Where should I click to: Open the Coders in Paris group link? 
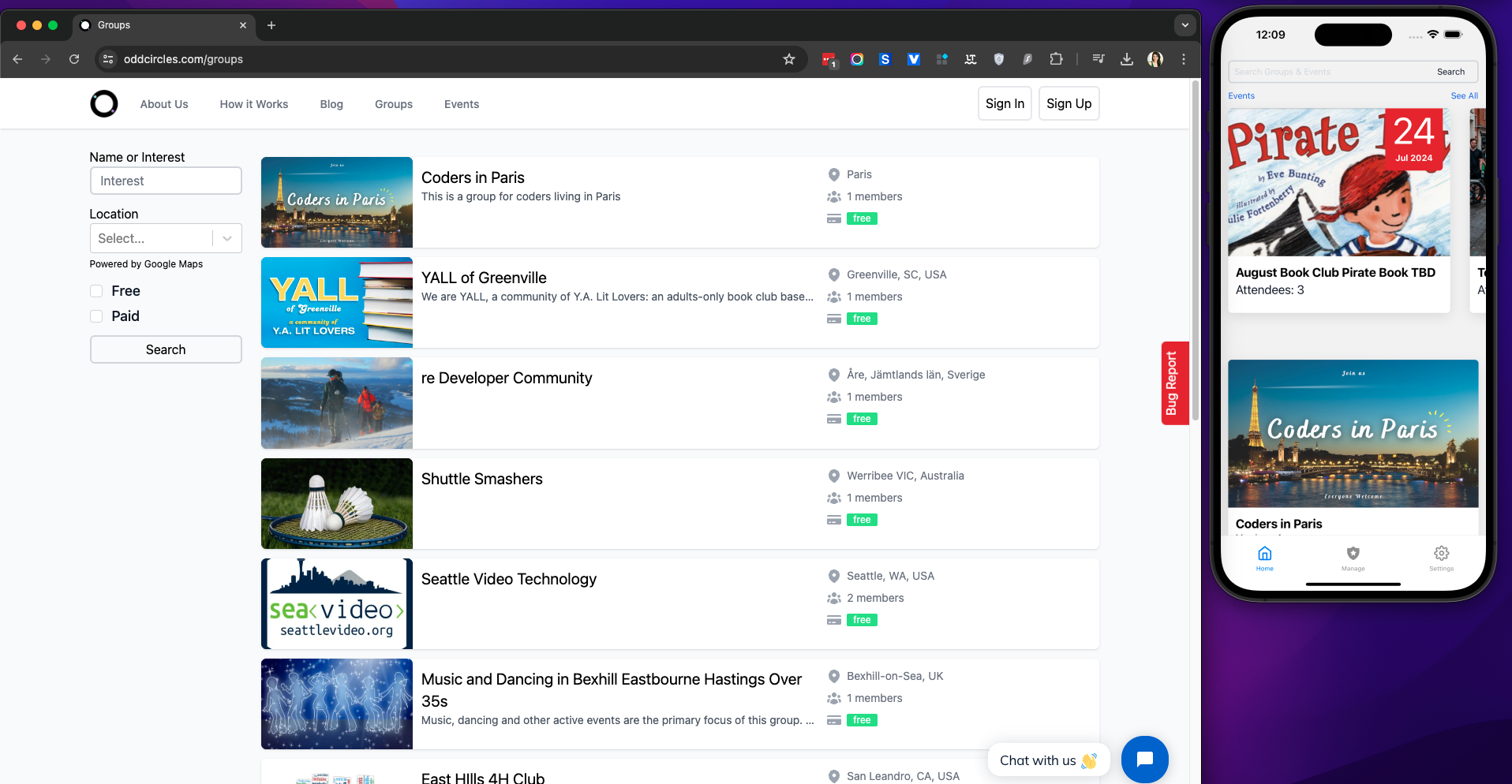point(473,177)
